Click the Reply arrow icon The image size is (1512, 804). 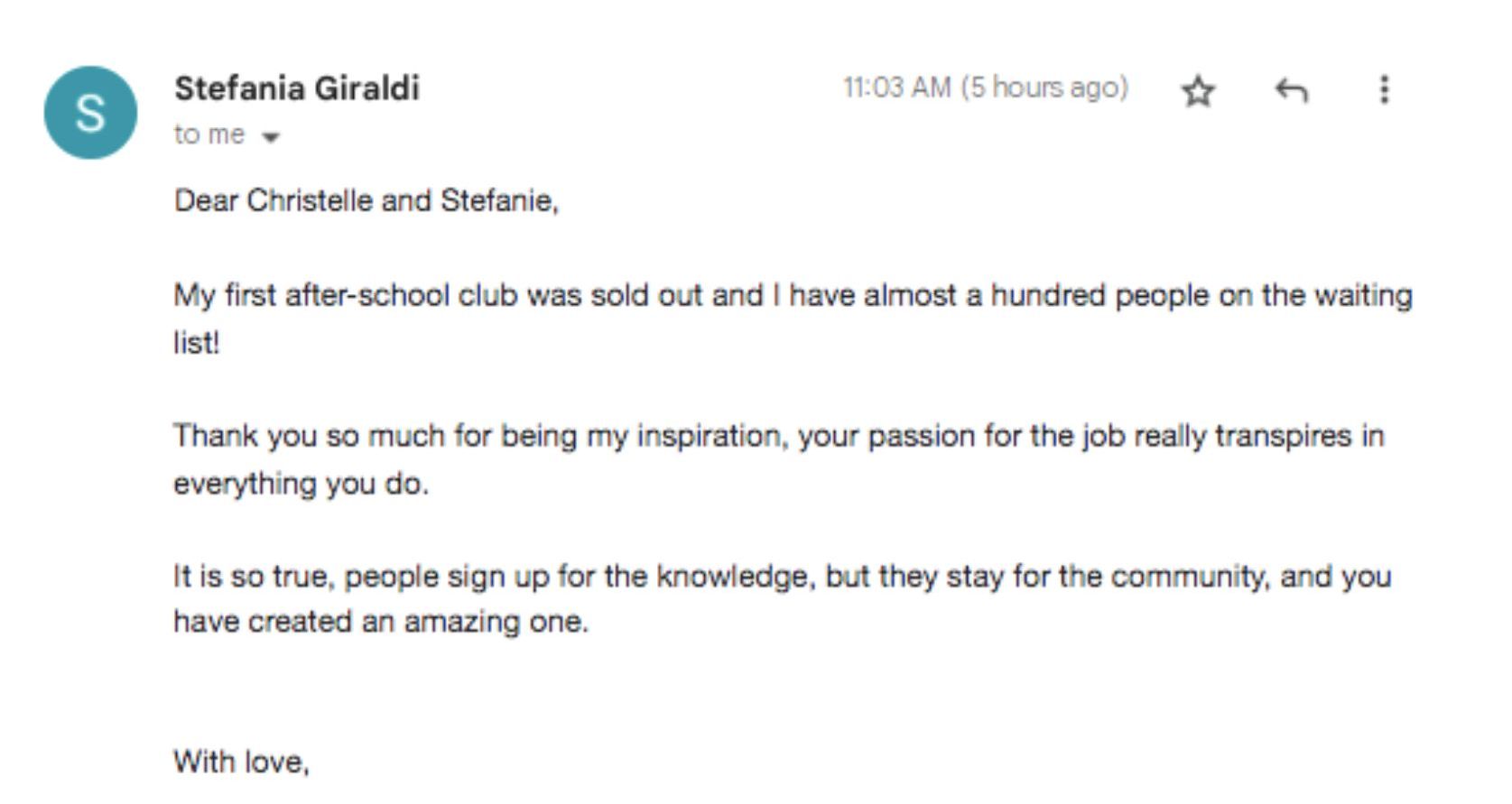(x=1291, y=90)
